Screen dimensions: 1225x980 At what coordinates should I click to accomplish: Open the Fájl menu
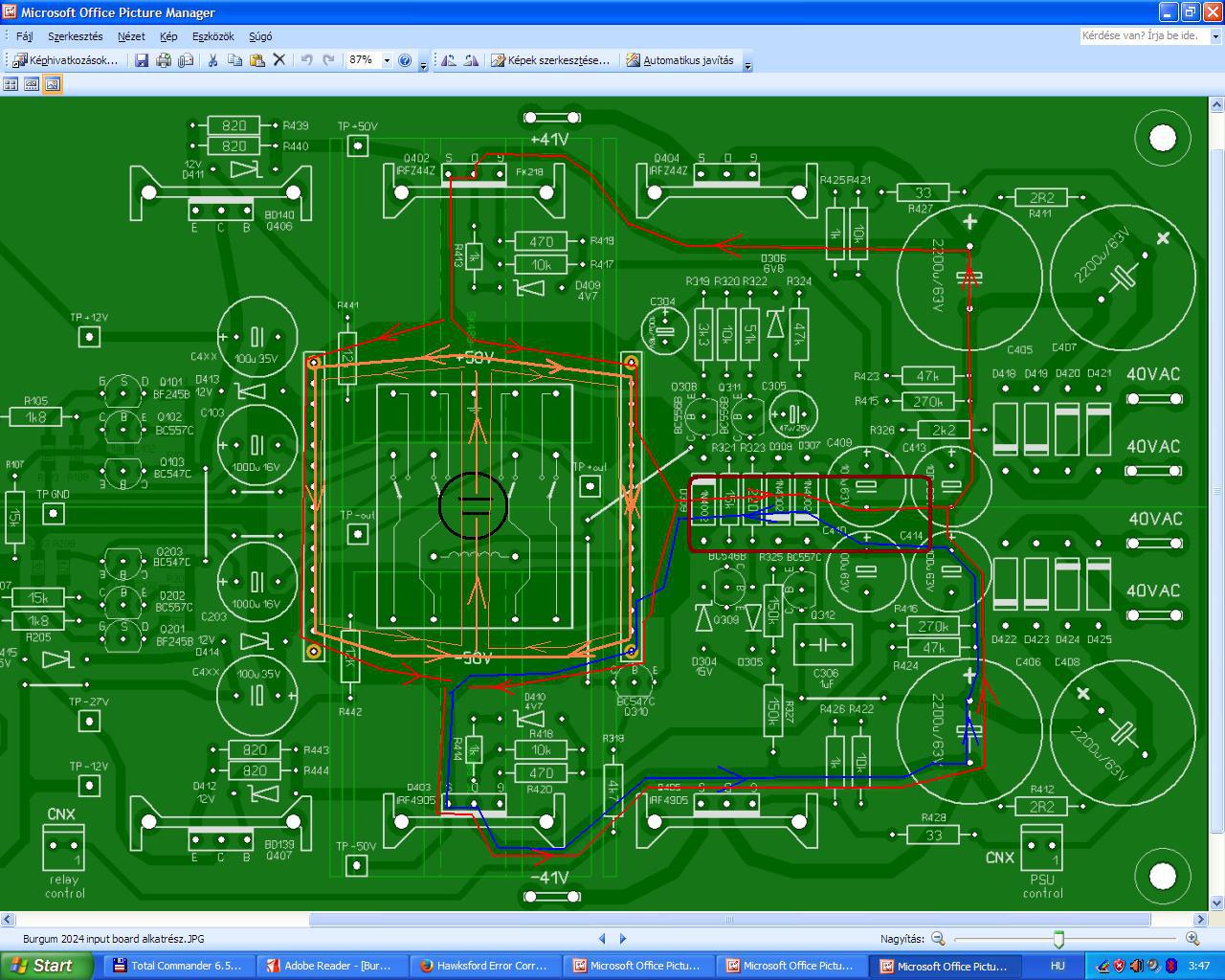[x=25, y=36]
